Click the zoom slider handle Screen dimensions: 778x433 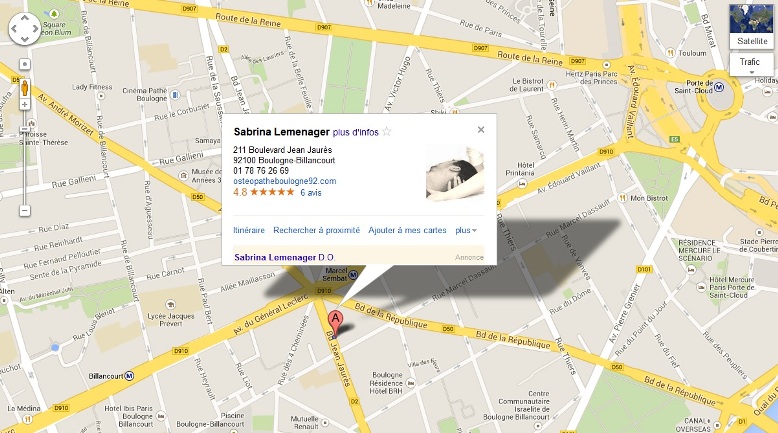pos(25,129)
